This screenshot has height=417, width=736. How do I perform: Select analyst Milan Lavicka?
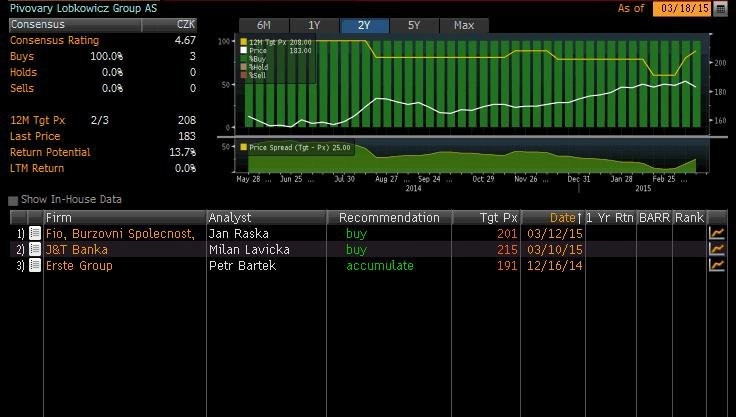[249, 249]
